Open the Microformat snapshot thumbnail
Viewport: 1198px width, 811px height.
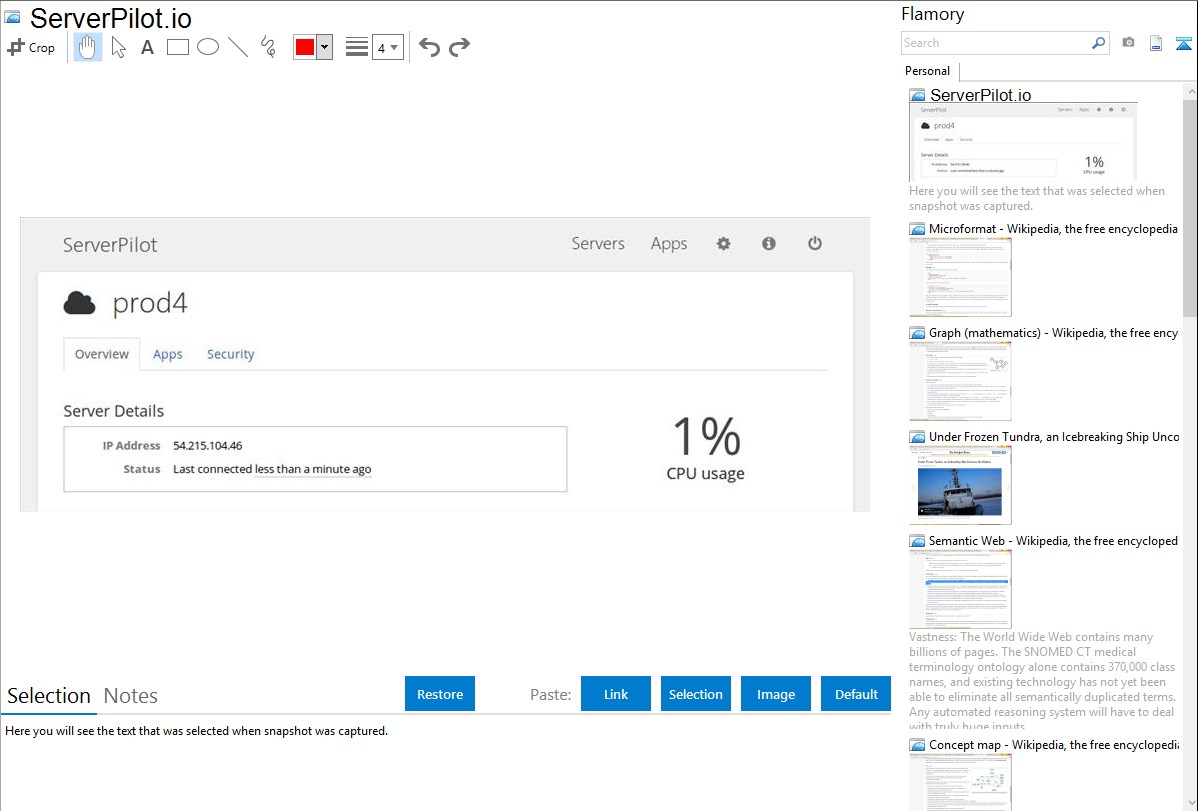click(960, 277)
